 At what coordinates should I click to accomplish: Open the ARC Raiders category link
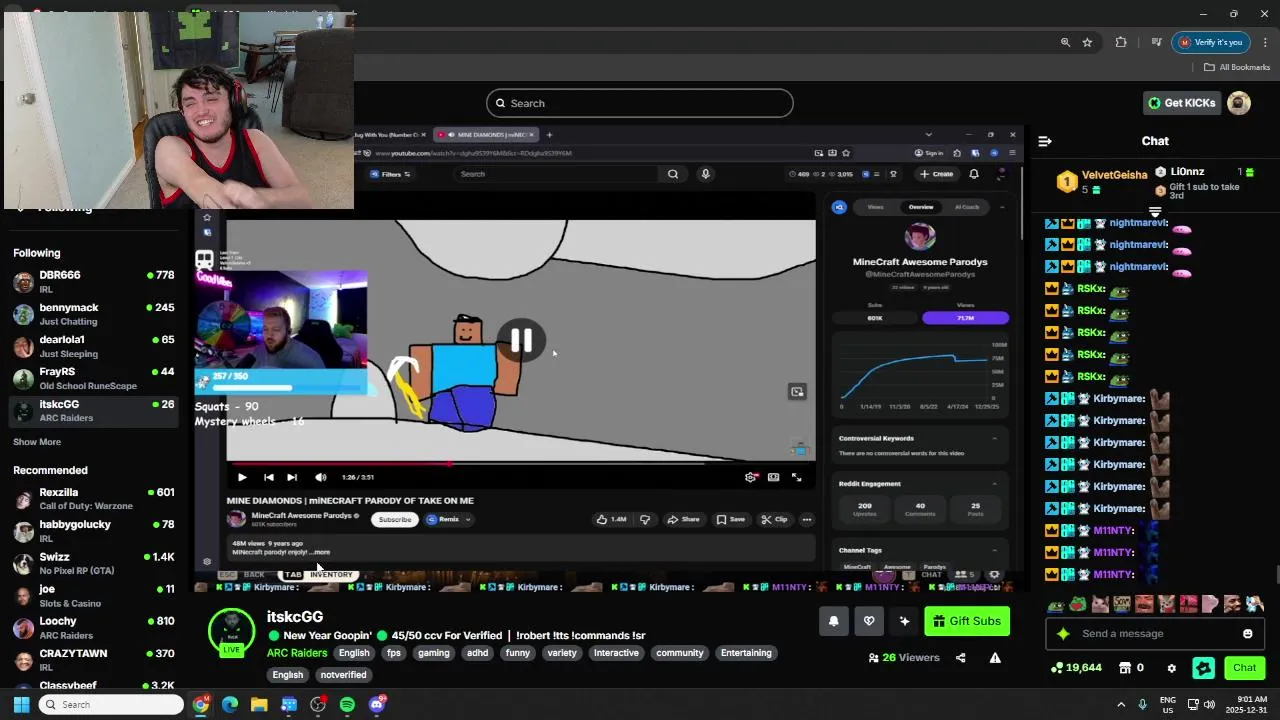(x=297, y=653)
